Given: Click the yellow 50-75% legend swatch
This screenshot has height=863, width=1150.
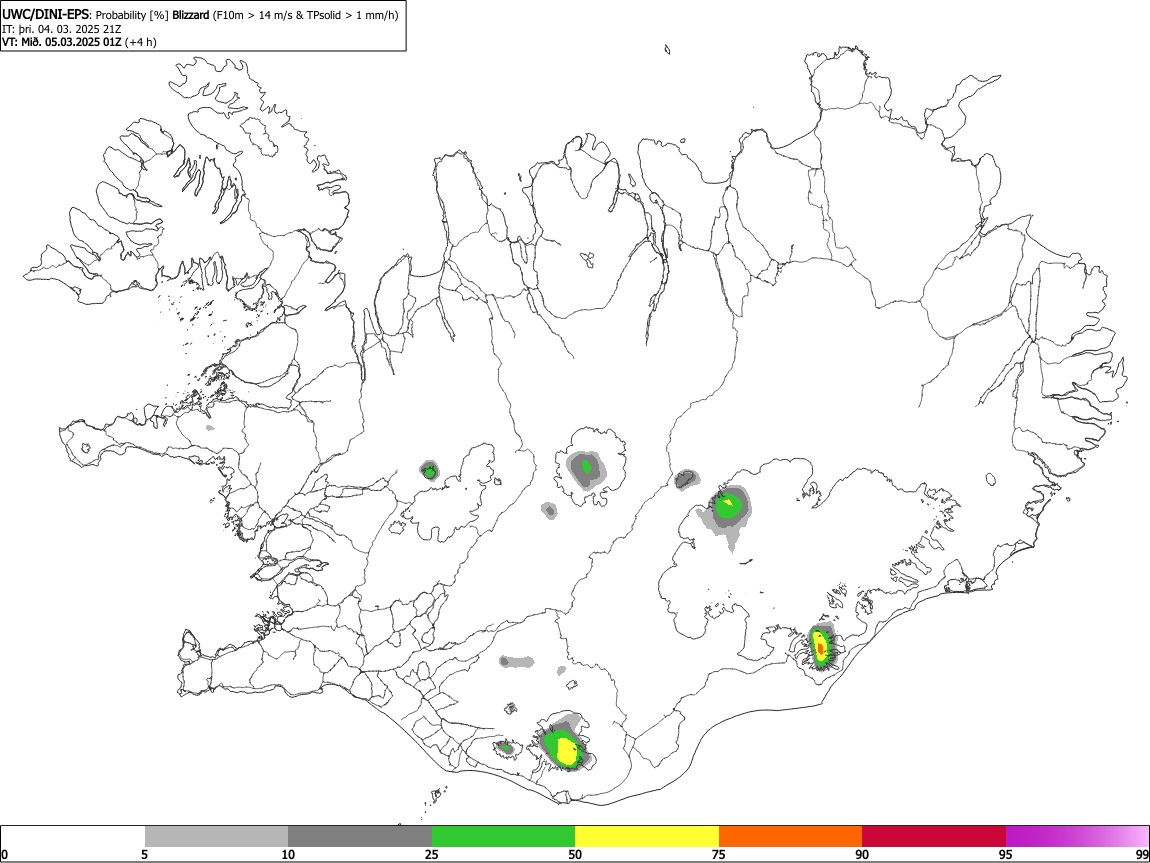Looking at the screenshot, I should point(647,836).
